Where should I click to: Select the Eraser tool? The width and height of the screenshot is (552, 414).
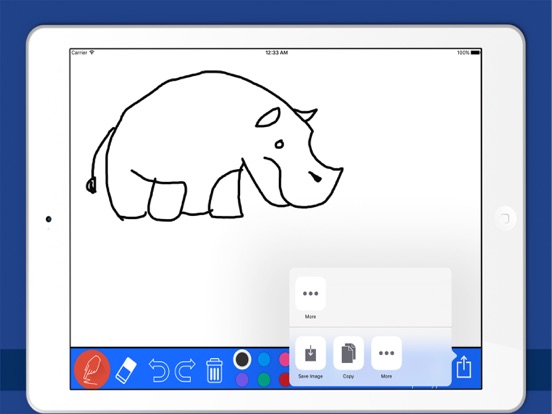pos(126,370)
